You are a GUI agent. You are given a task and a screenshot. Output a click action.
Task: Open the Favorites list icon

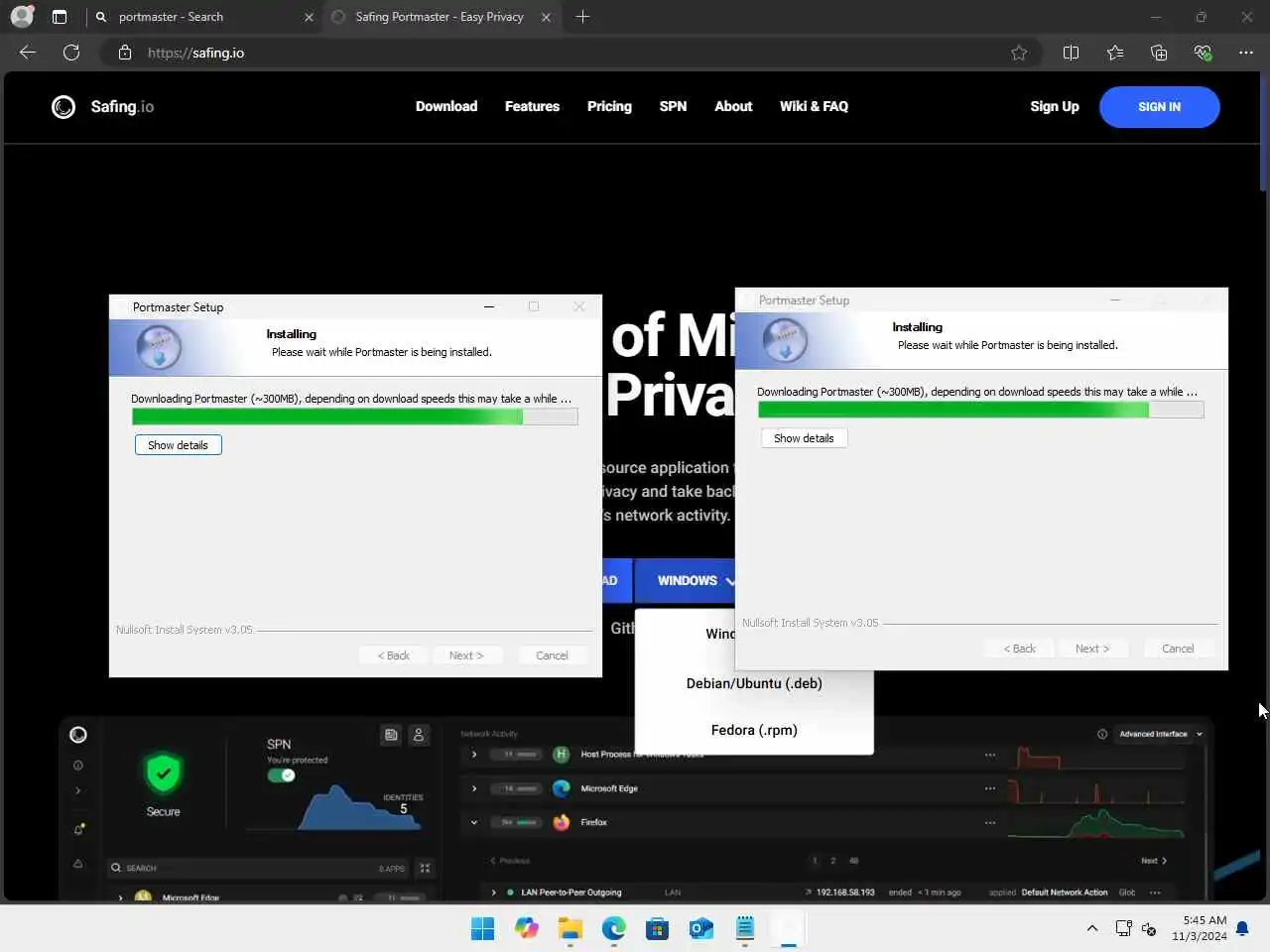[x=1115, y=53]
